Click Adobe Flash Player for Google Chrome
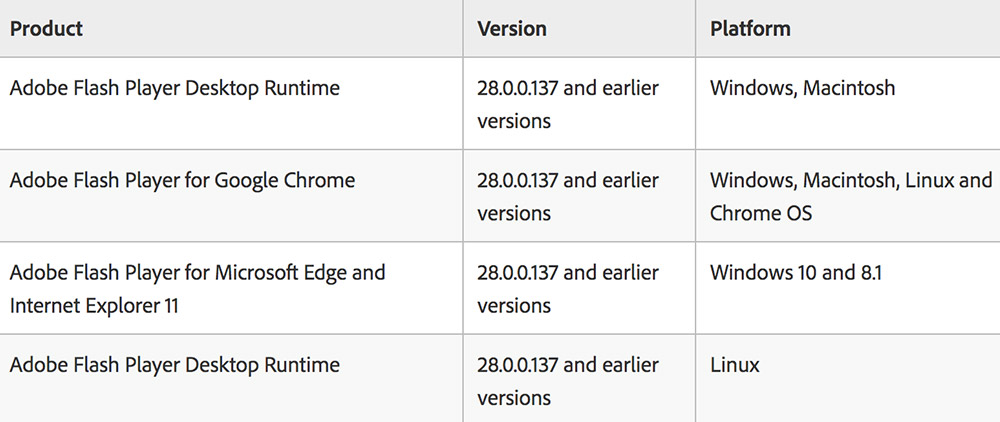 (x=182, y=180)
